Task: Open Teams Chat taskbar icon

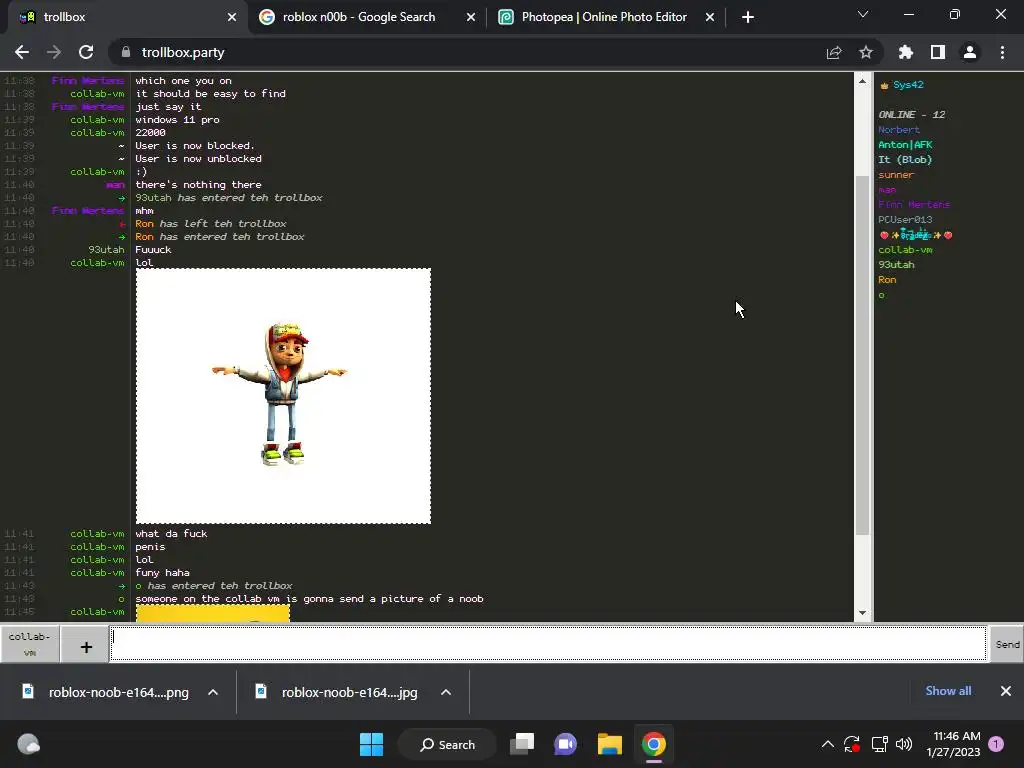Action: click(x=566, y=744)
